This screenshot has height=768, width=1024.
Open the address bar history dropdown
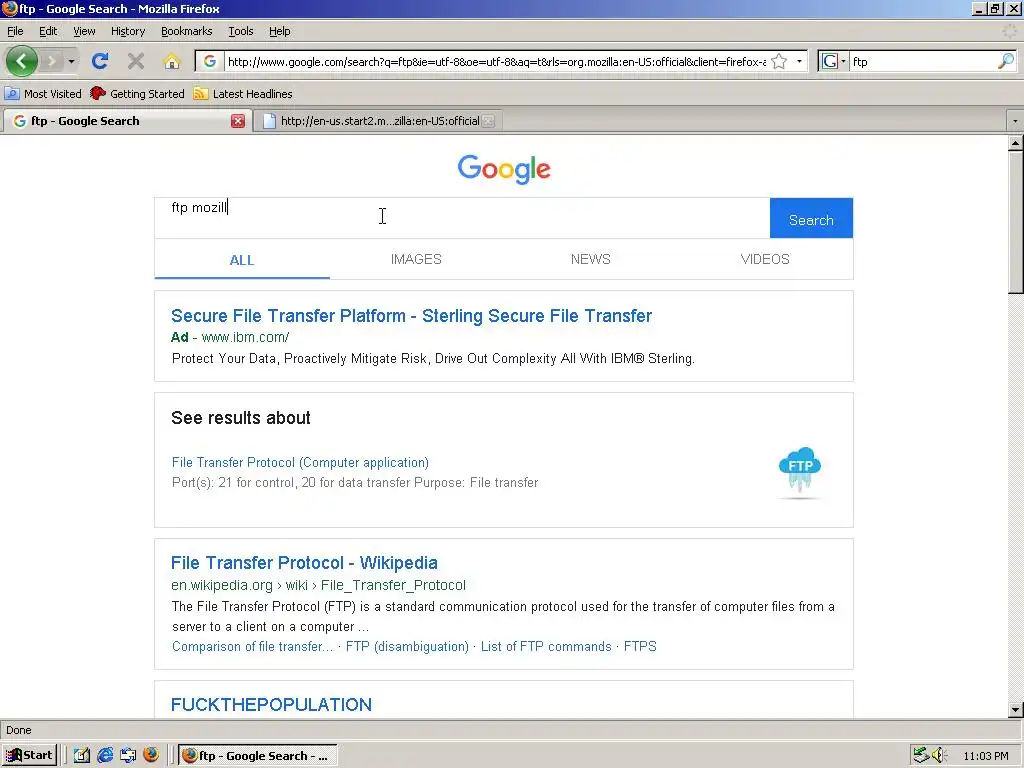click(799, 61)
